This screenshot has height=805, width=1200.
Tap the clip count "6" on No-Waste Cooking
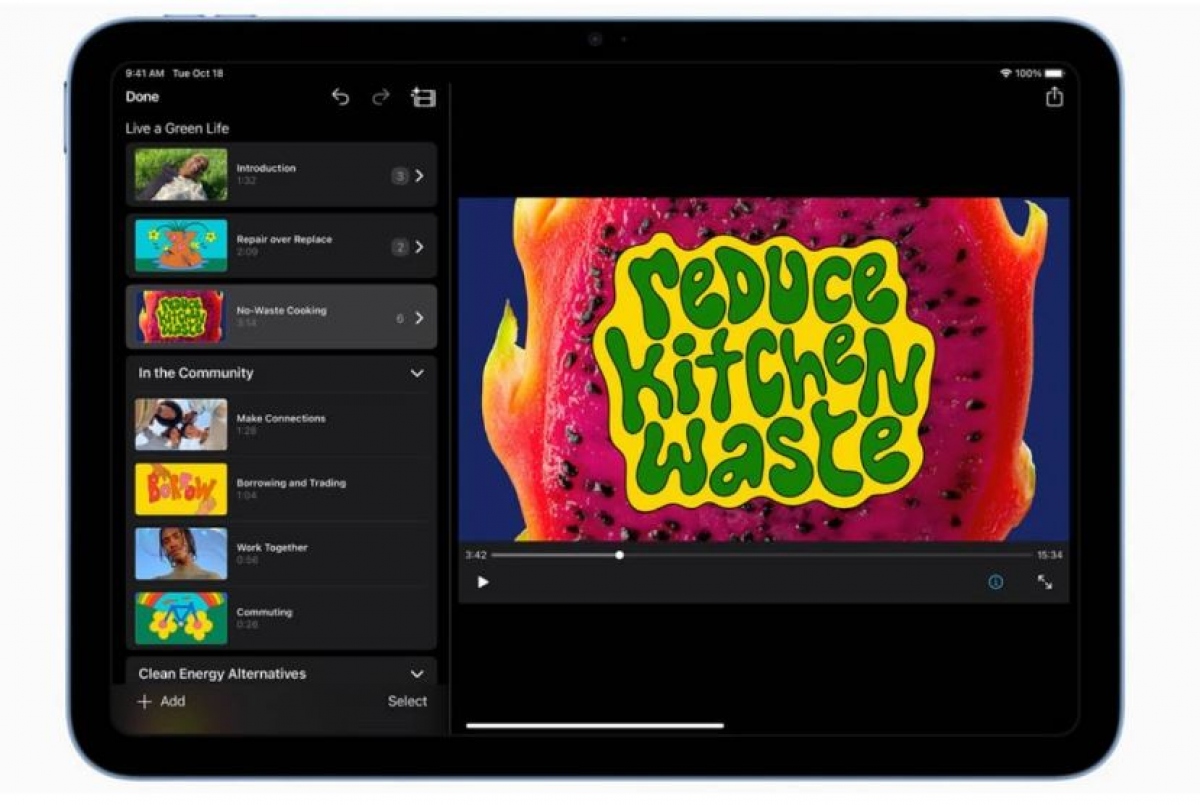pos(400,318)
